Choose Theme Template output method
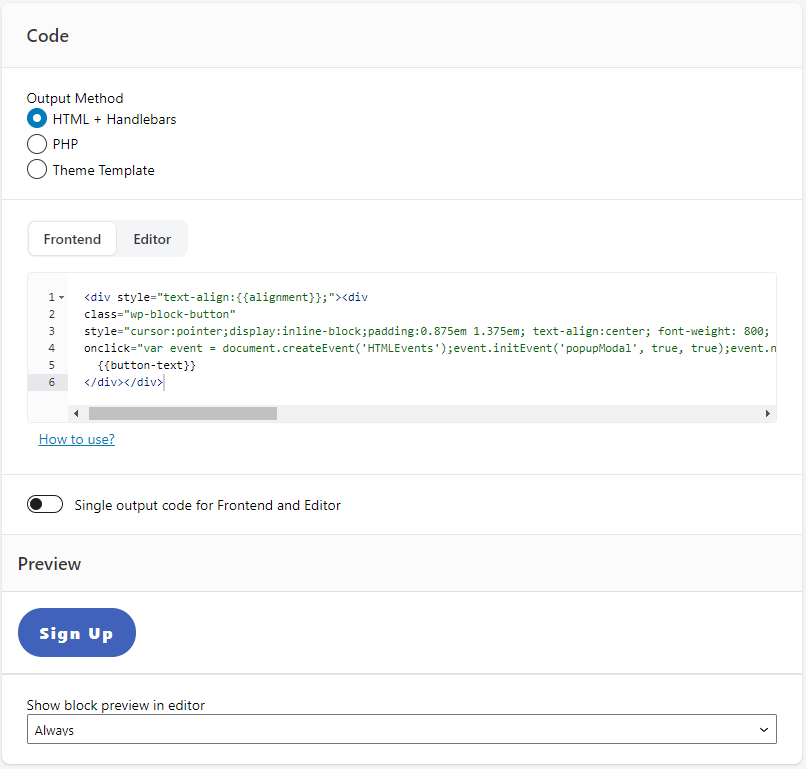 [x=36, y=170]
